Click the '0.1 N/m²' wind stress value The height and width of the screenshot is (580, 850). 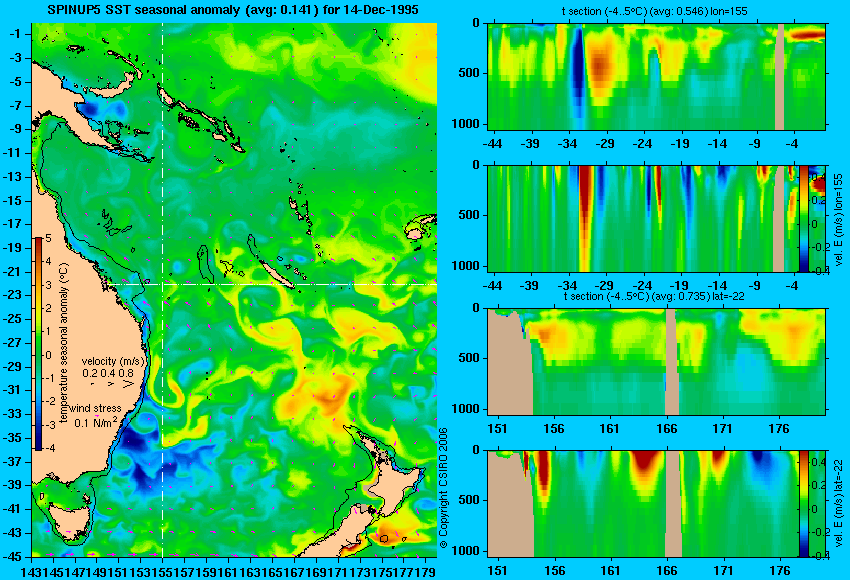pyautogui.click(x=95, y=422)
